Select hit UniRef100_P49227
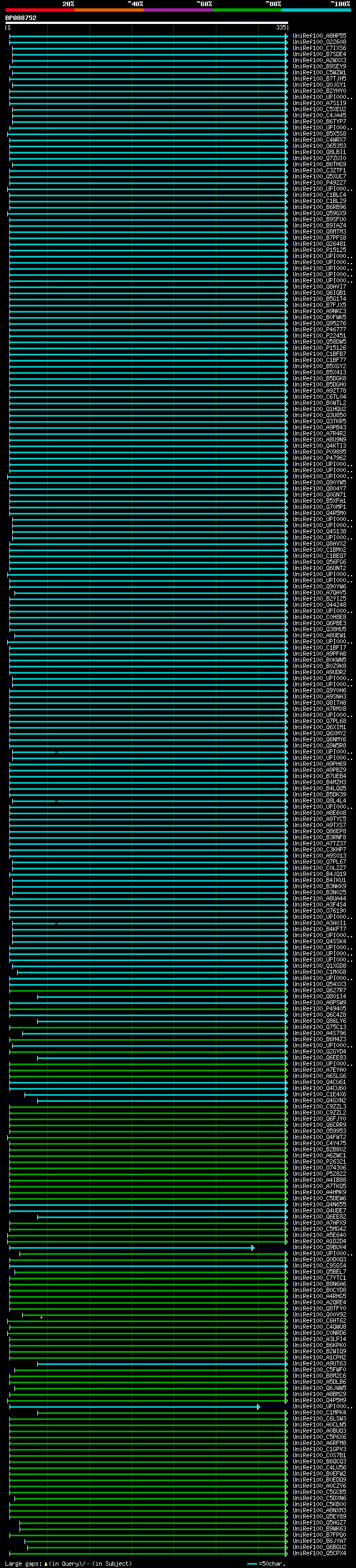This screenshot has height=1568, width=356. pyautogui.click(x=319, y=182)
